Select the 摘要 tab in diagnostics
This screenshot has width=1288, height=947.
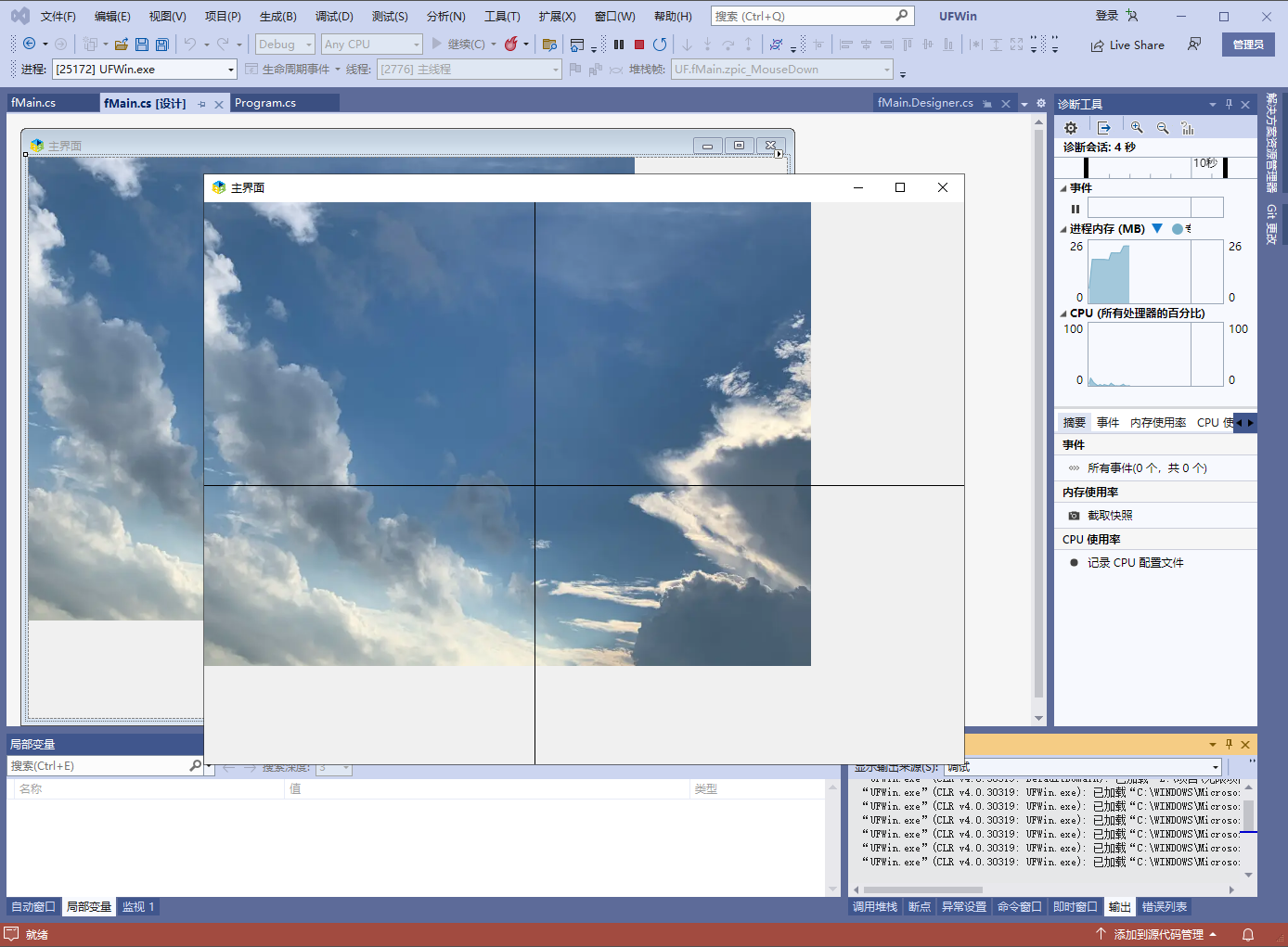(1075, 422)
